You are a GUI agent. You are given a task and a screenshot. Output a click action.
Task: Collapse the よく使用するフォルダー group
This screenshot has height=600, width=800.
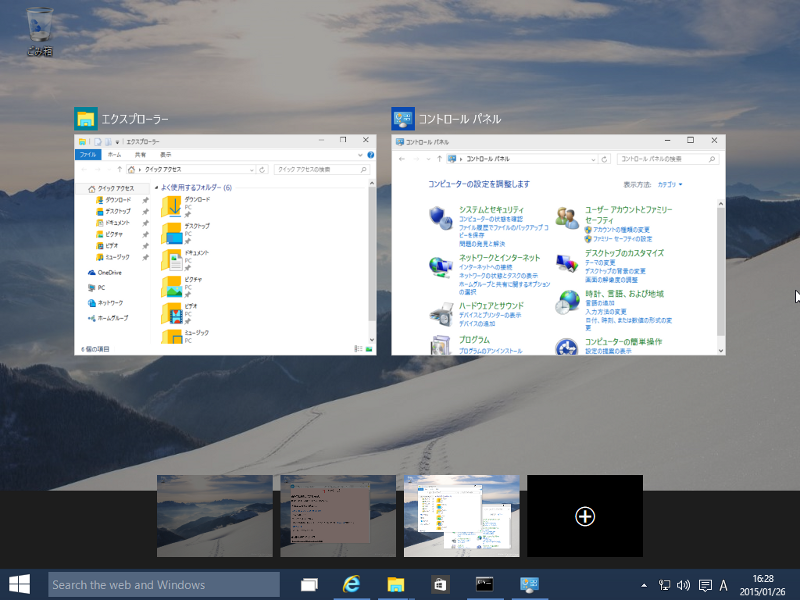click(x=156, y=188)
